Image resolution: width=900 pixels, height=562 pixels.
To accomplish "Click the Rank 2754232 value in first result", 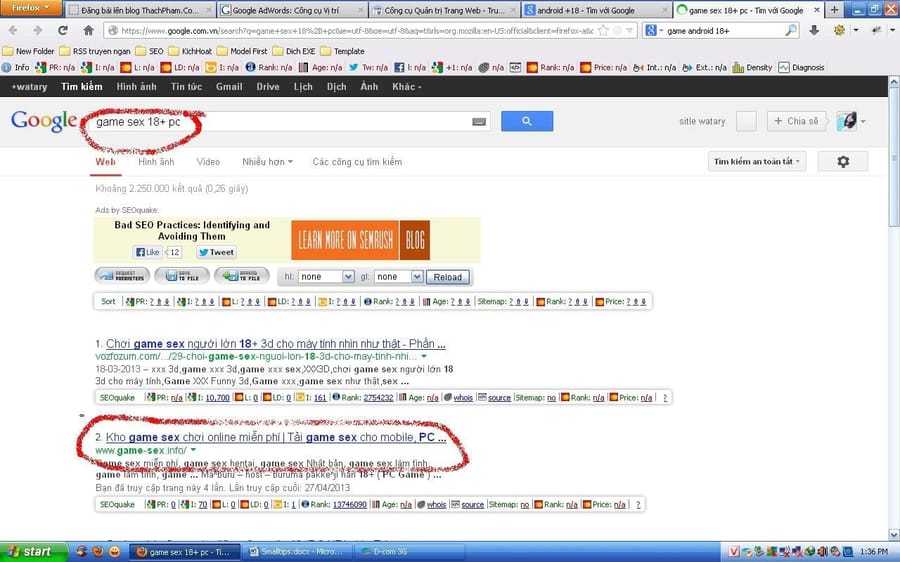I will click(x=378, y=397).
